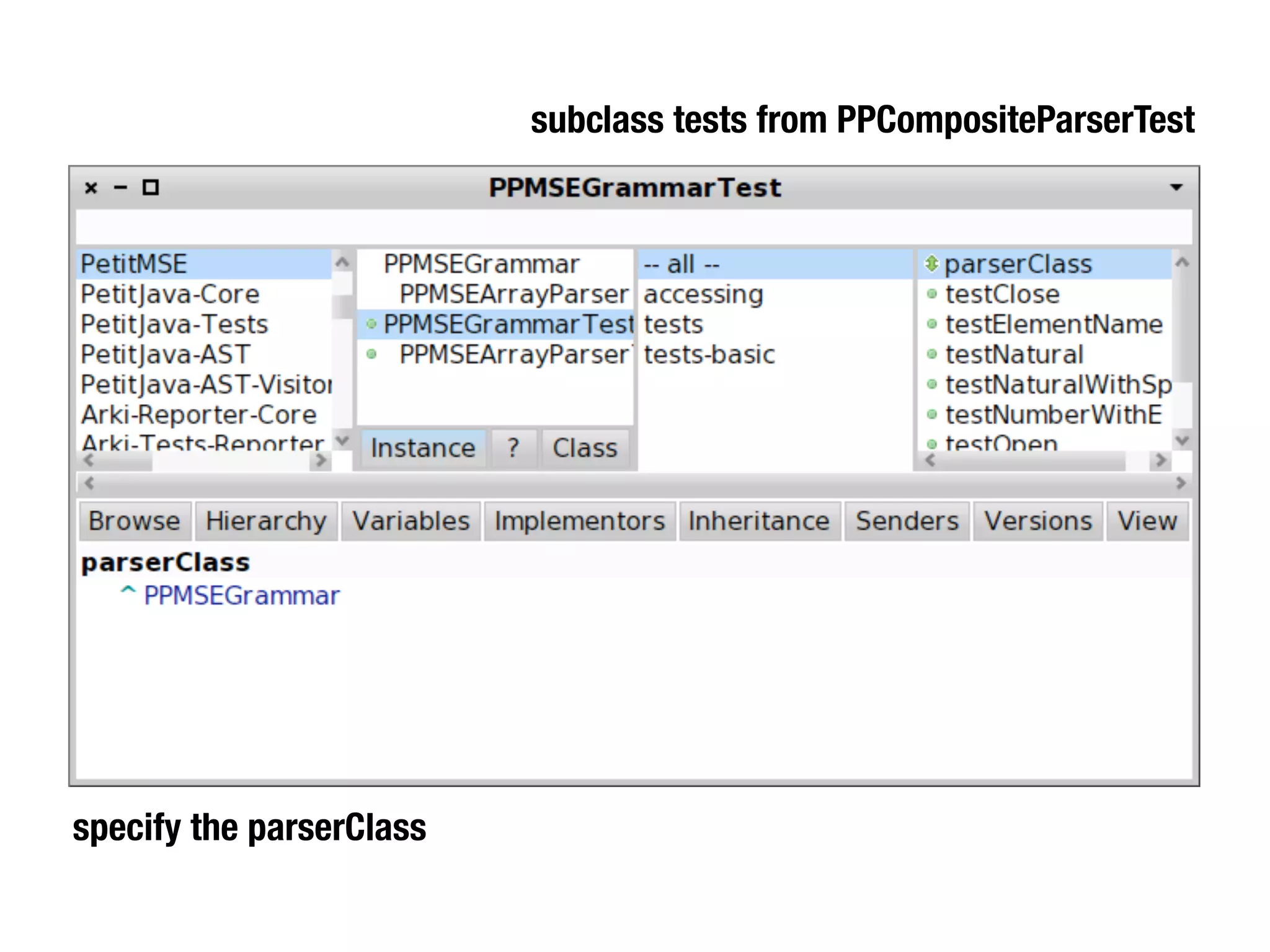The width and height of the screenshot is (1270, 952).
Task: Click the green test icon beside PPMSEGrammarTest
Action: 371,324
